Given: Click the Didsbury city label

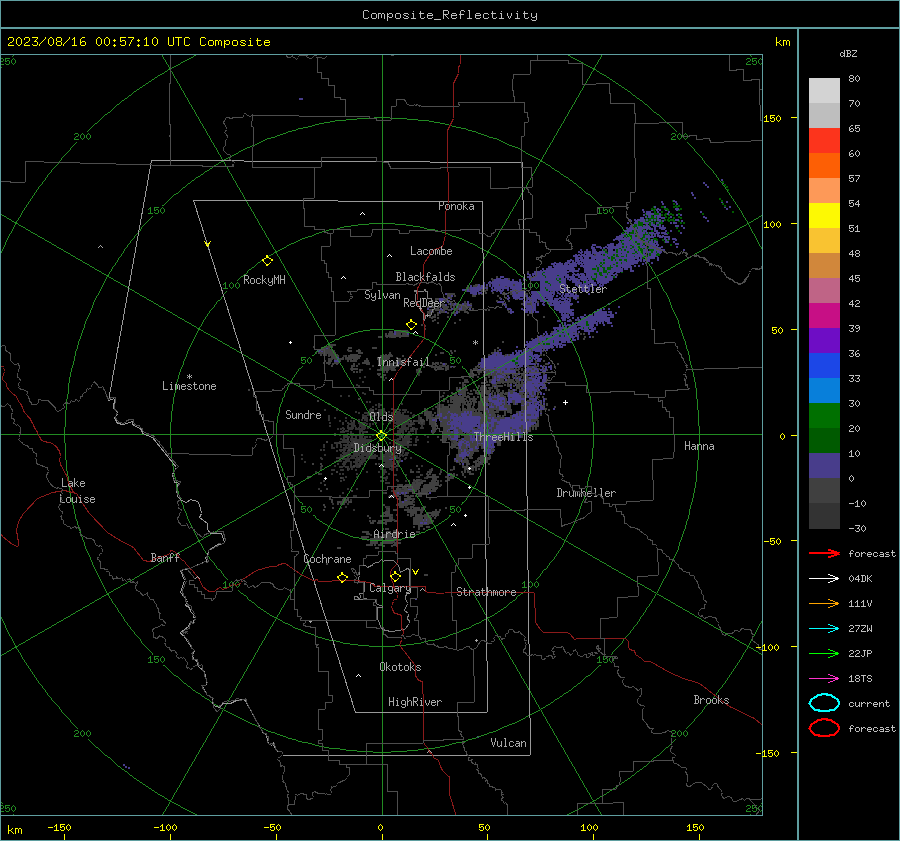Looking at the screenshot, I should tap(377, 448).
